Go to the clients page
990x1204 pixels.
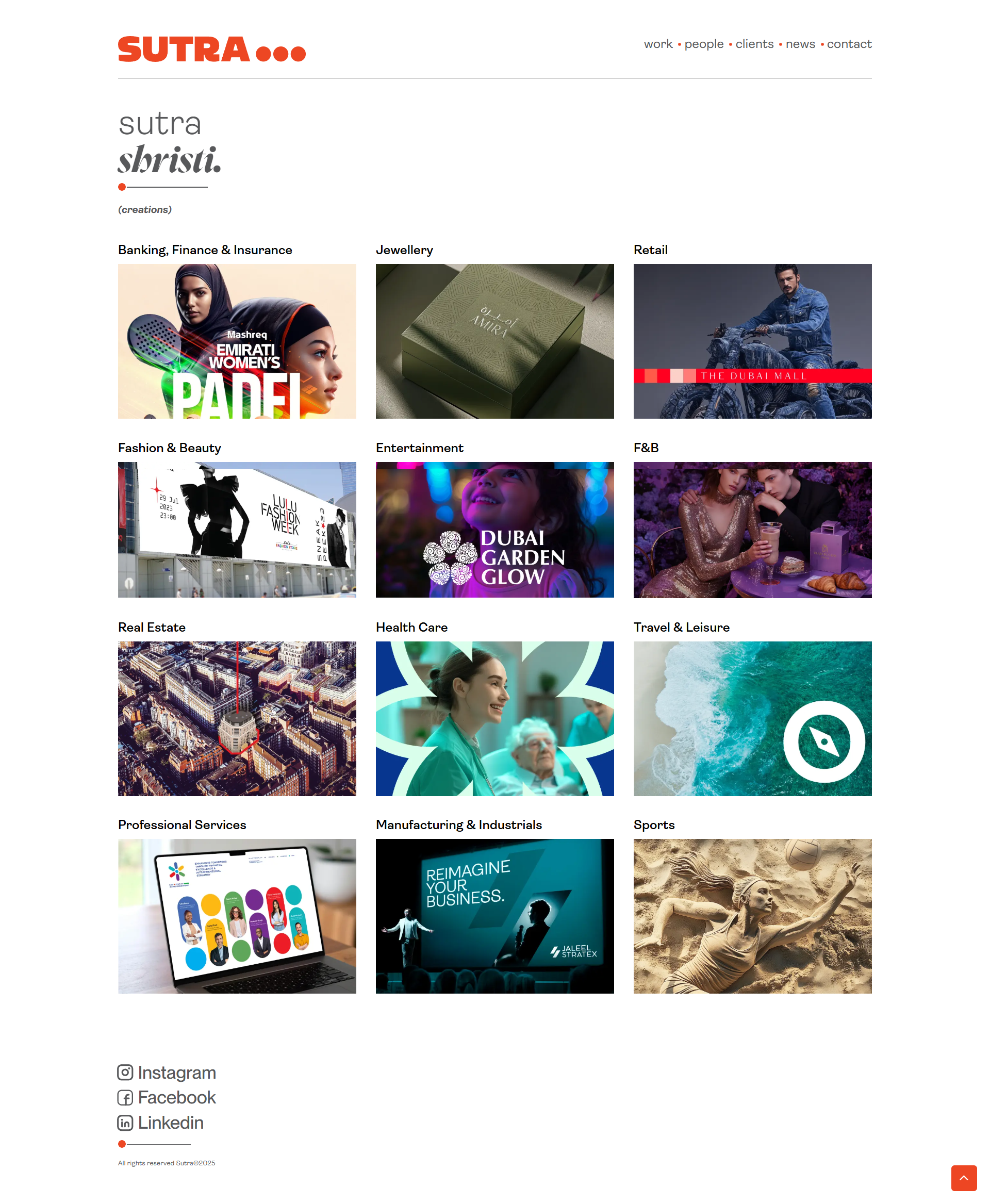pyautogui.click(x=754, y=44)
